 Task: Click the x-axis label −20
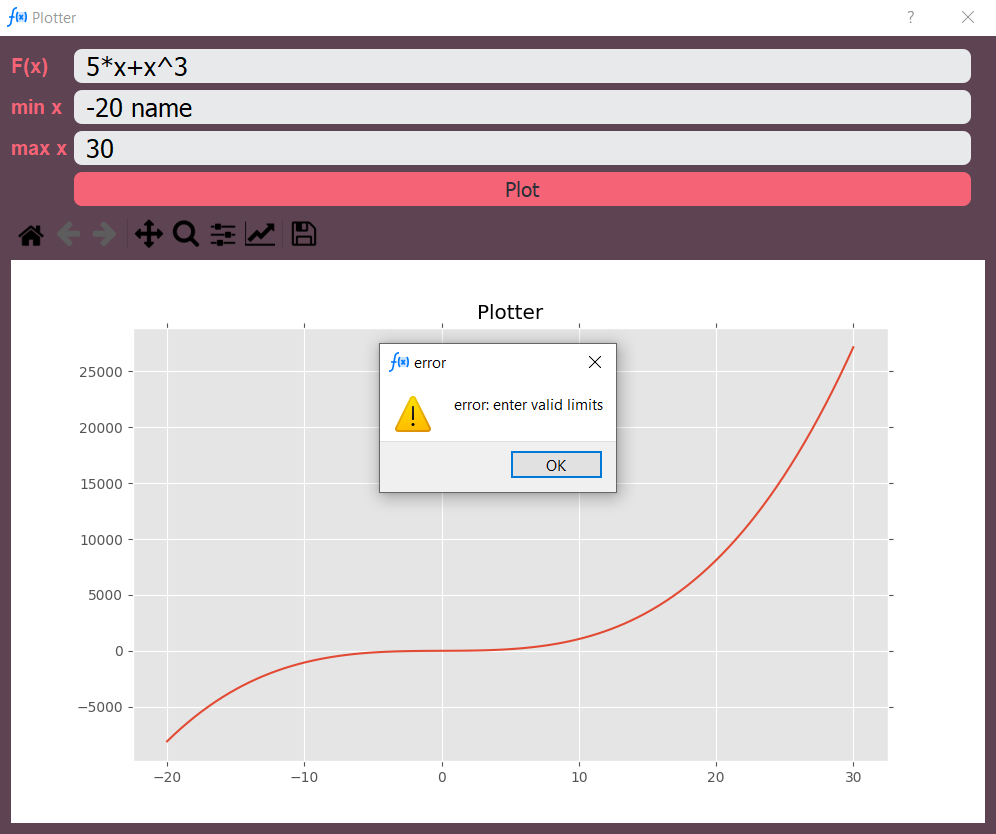(x=167, y=777)
